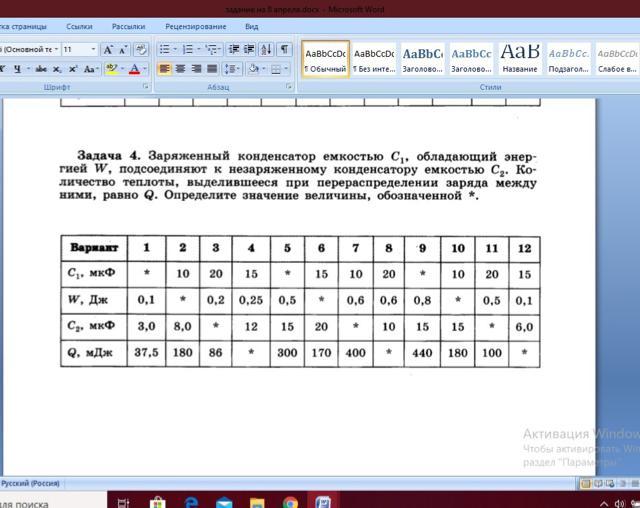Open the Sort A-Z tool

(266, 49)
